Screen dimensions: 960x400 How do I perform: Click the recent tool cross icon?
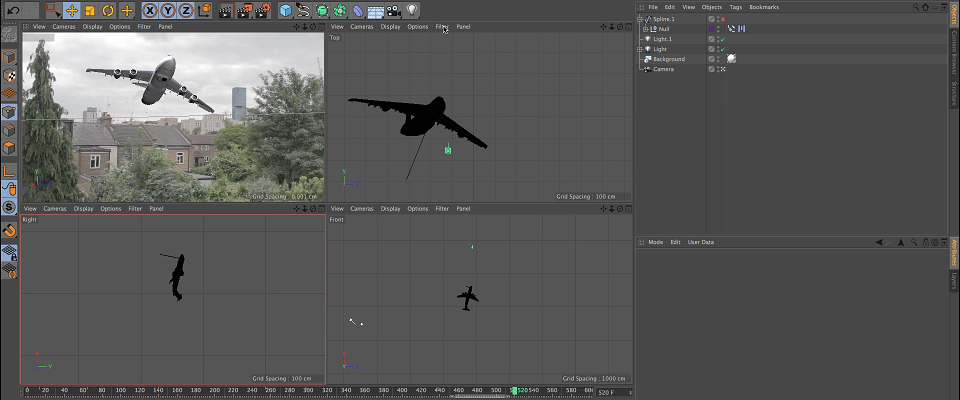tap(127, 10)
